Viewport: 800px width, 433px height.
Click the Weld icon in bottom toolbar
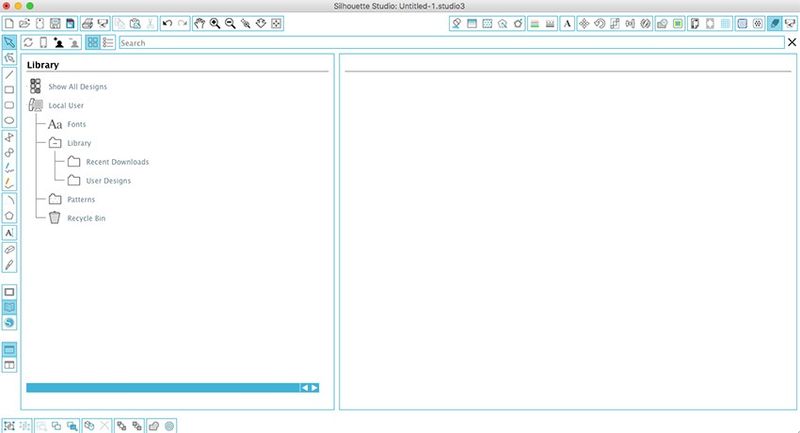pos(154,426)
